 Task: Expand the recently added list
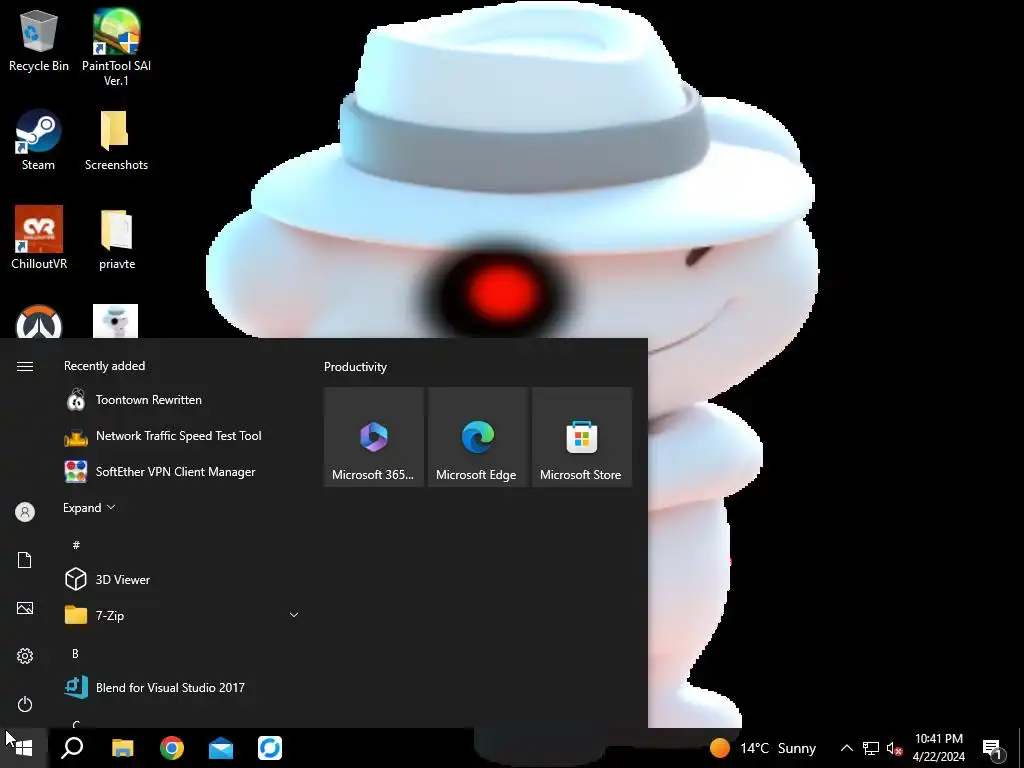tap(89, 507)
